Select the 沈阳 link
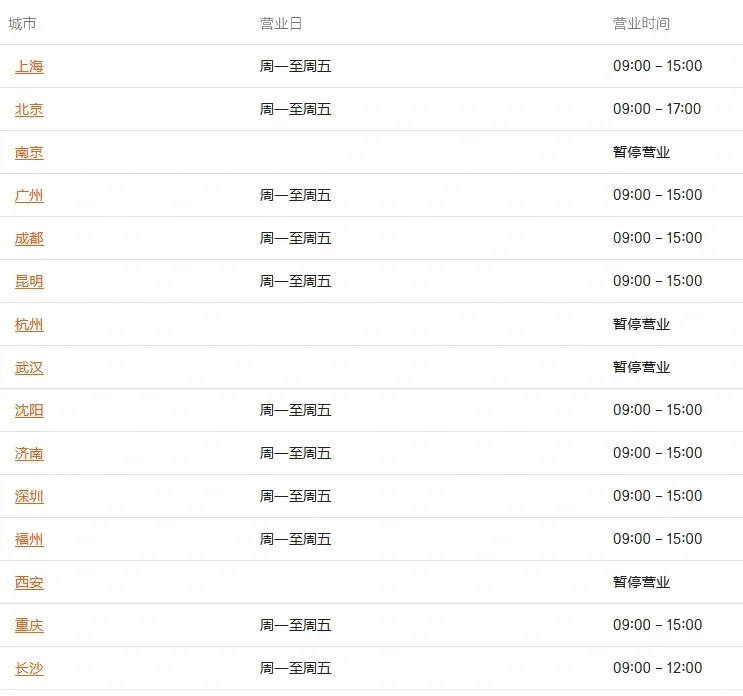 pos(29,411)
